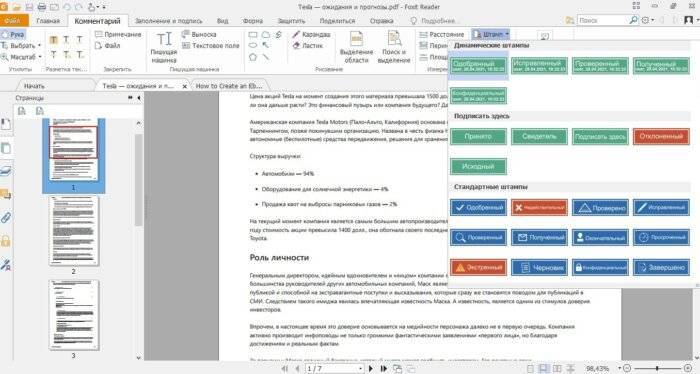Open page 2 thumbnail
The height and width of the screenshot is (374, 700).
pos(74,231)
